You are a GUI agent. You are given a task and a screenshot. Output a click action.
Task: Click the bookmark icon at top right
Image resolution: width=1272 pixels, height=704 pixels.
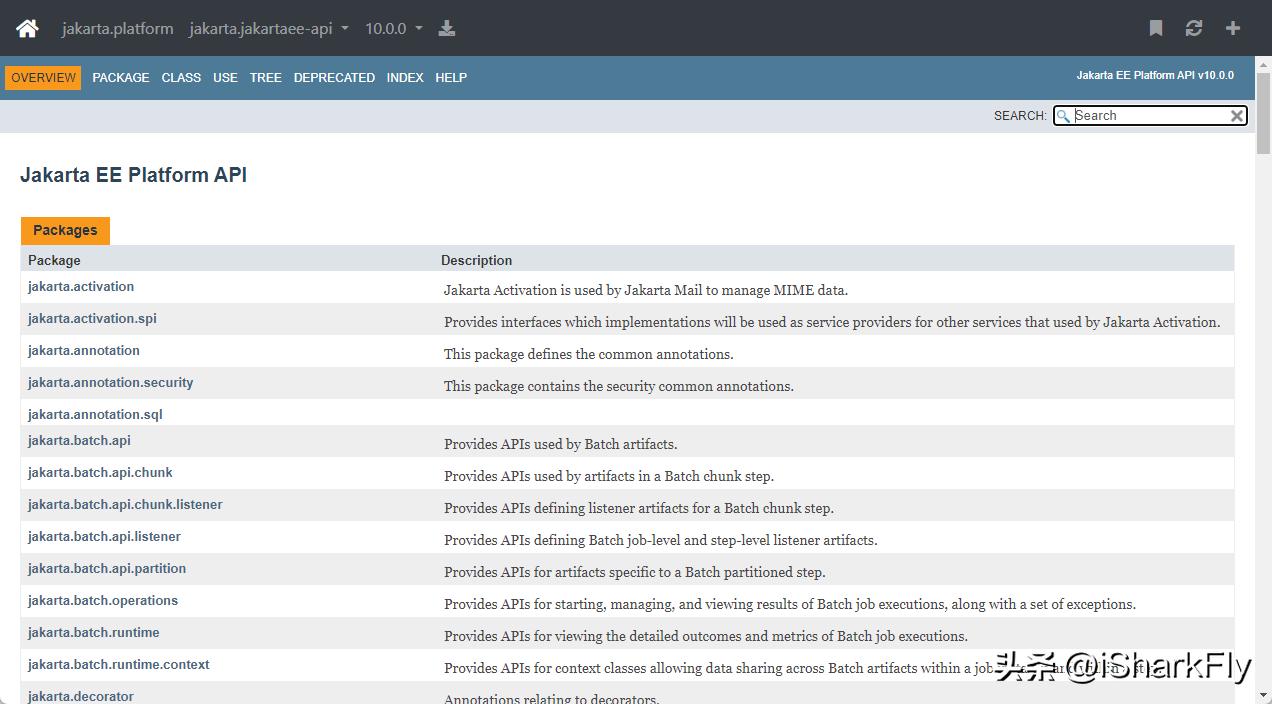pyautogui.click(x=1155, y=29)
